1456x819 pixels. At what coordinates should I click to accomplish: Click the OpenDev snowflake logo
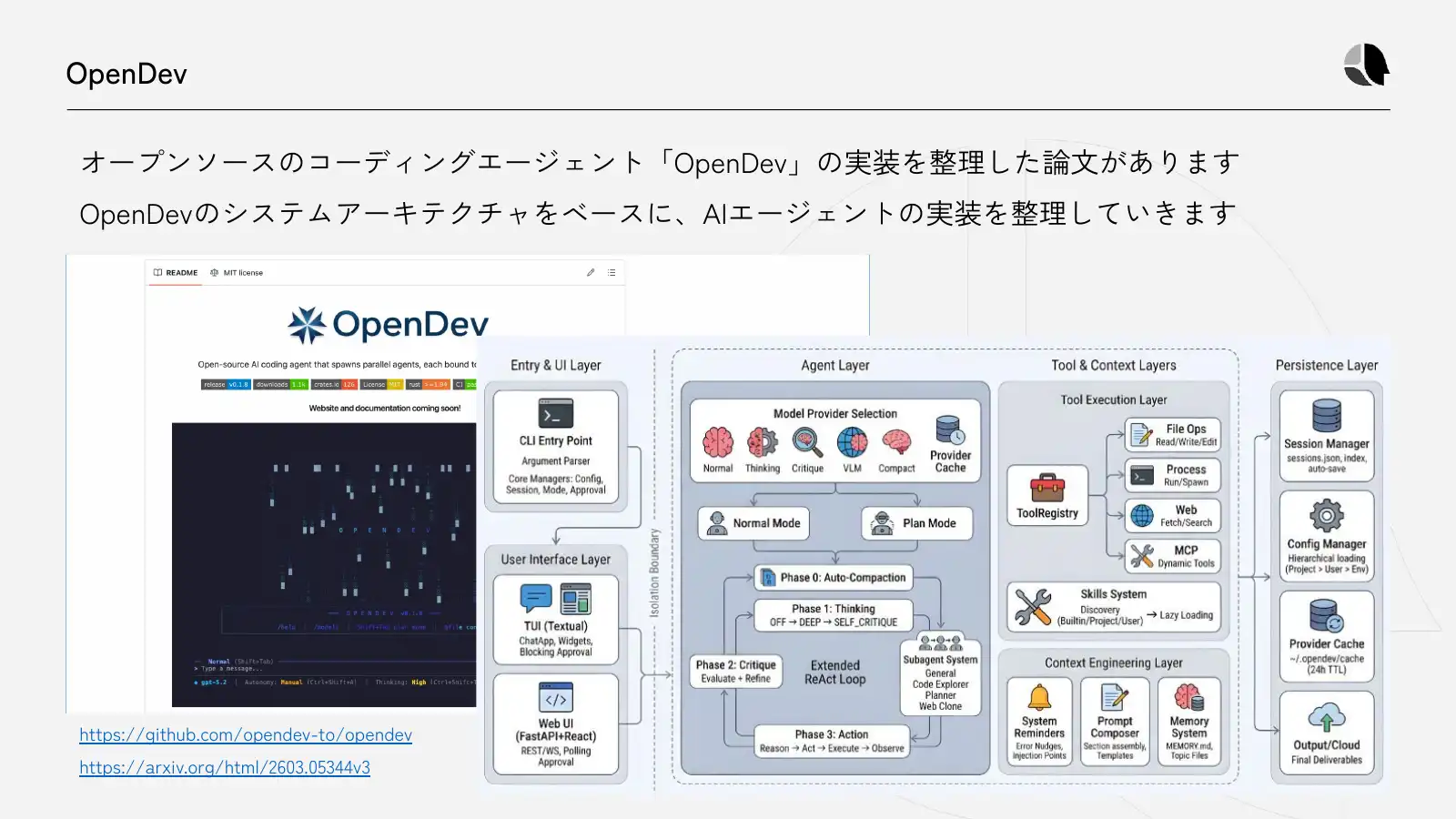tap(307, 325)
